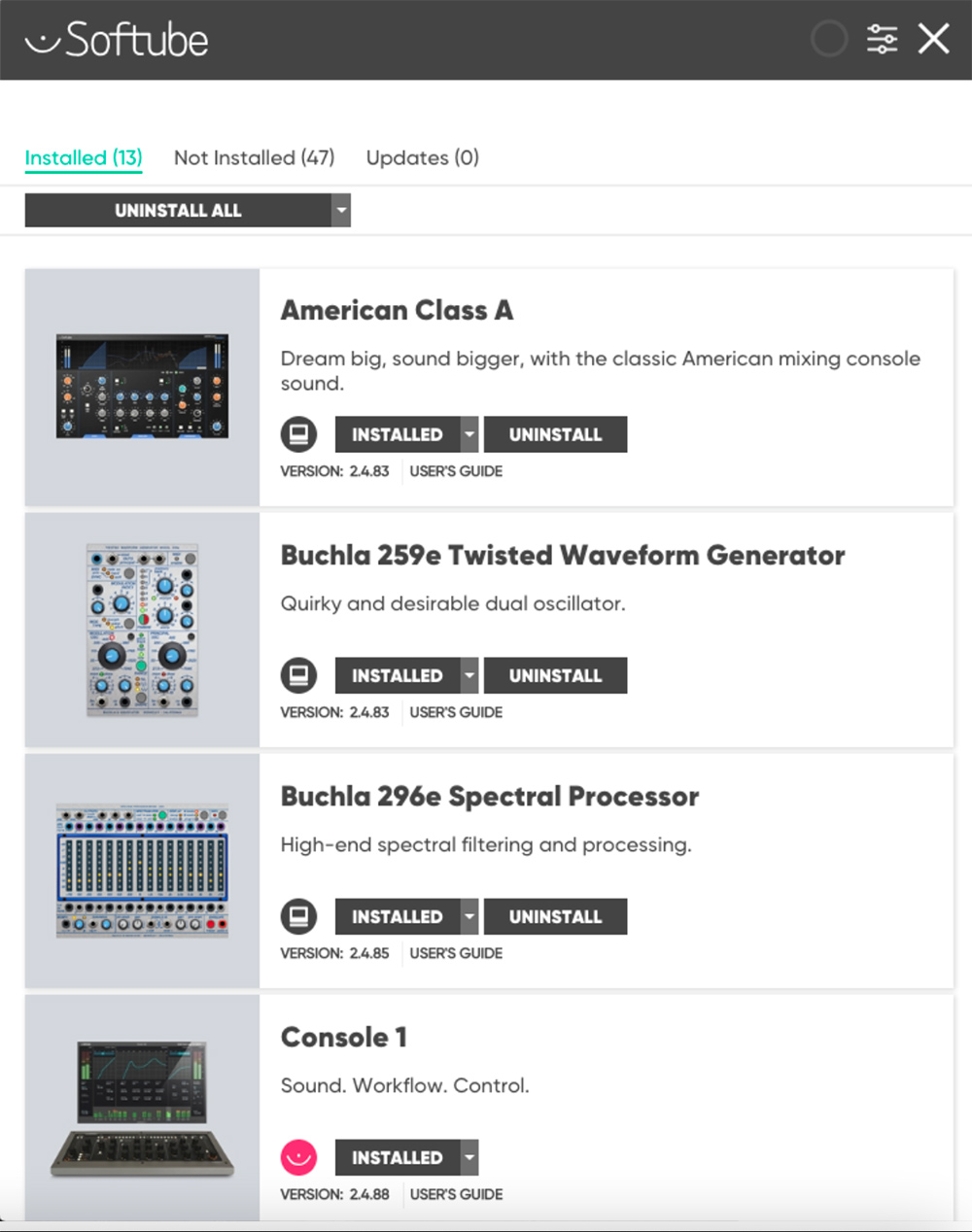Switch to the Updates tab
972x1232 pixels.
click(422, 157)
